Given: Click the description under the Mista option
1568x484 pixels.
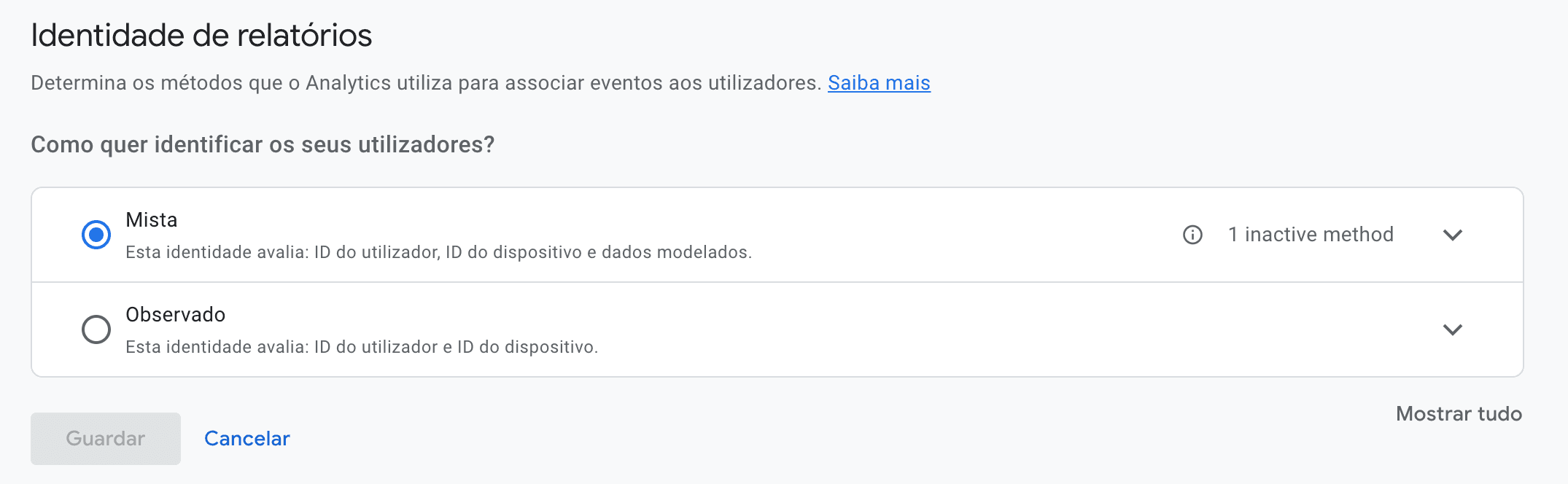Looking at the screenshot, I should click(439, 252).
